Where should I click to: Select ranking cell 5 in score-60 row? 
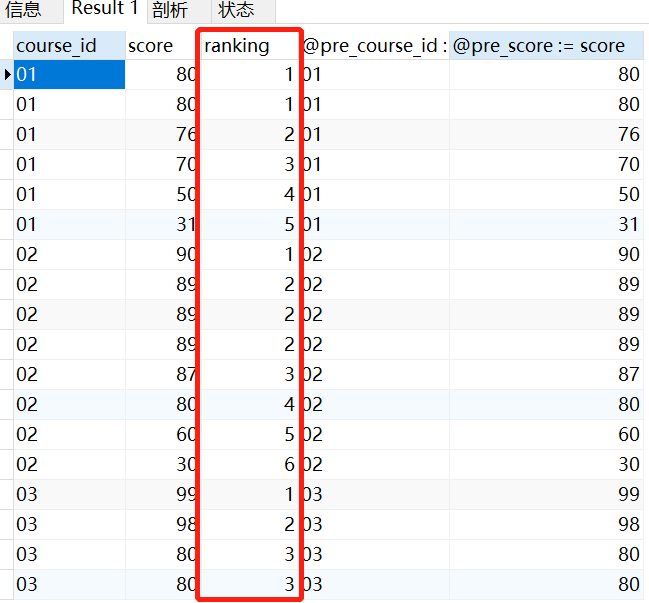coord(250,435)
